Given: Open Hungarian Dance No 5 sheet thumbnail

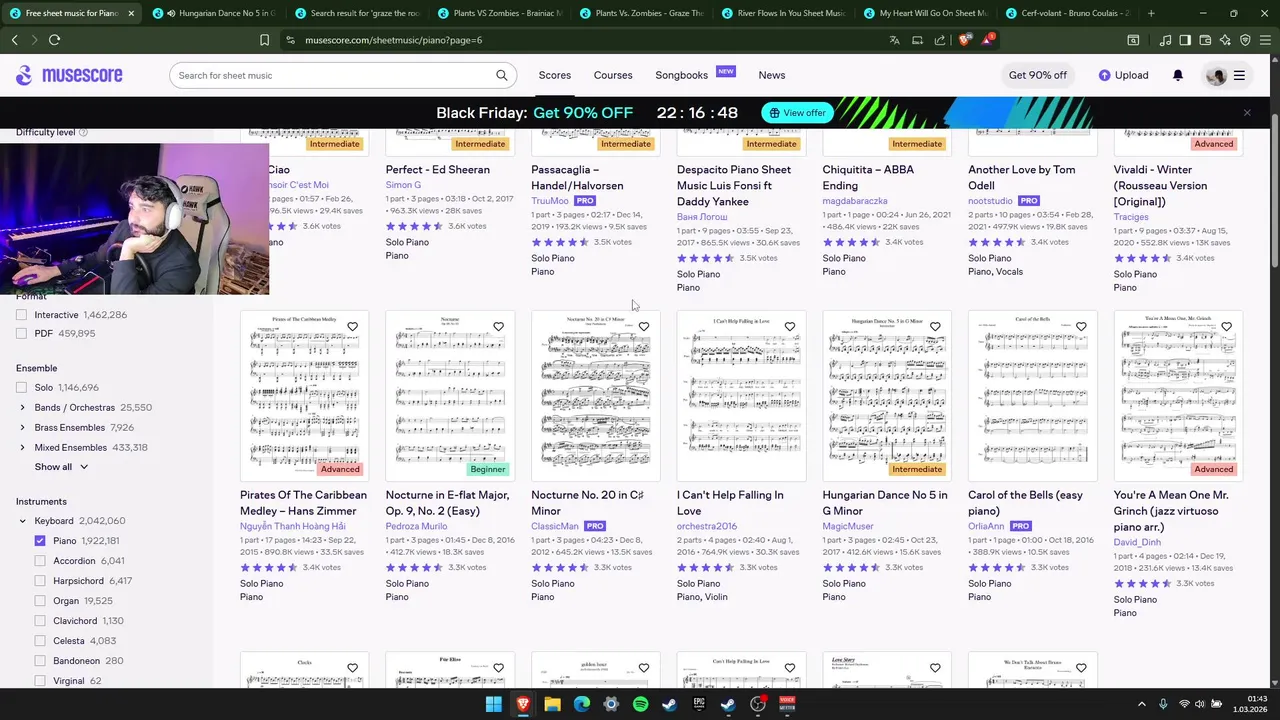Looking at the screenshot, I should 887,395.
